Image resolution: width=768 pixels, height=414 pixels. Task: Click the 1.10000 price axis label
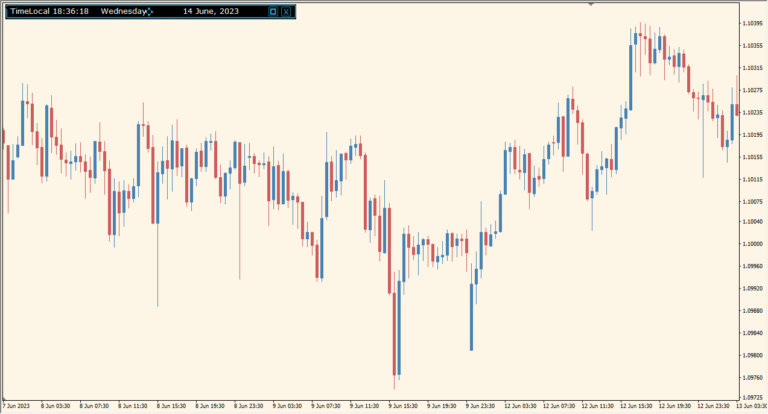(752, 244)
